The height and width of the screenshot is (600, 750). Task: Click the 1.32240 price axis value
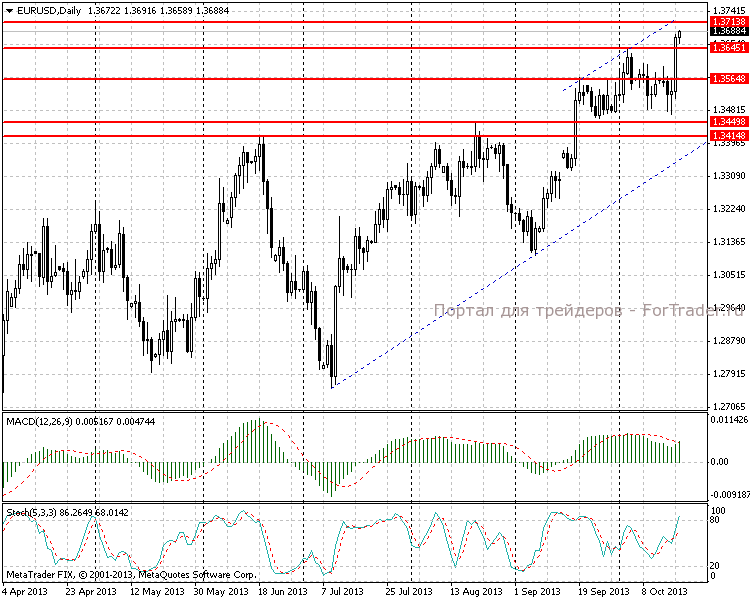coord(729,209)
